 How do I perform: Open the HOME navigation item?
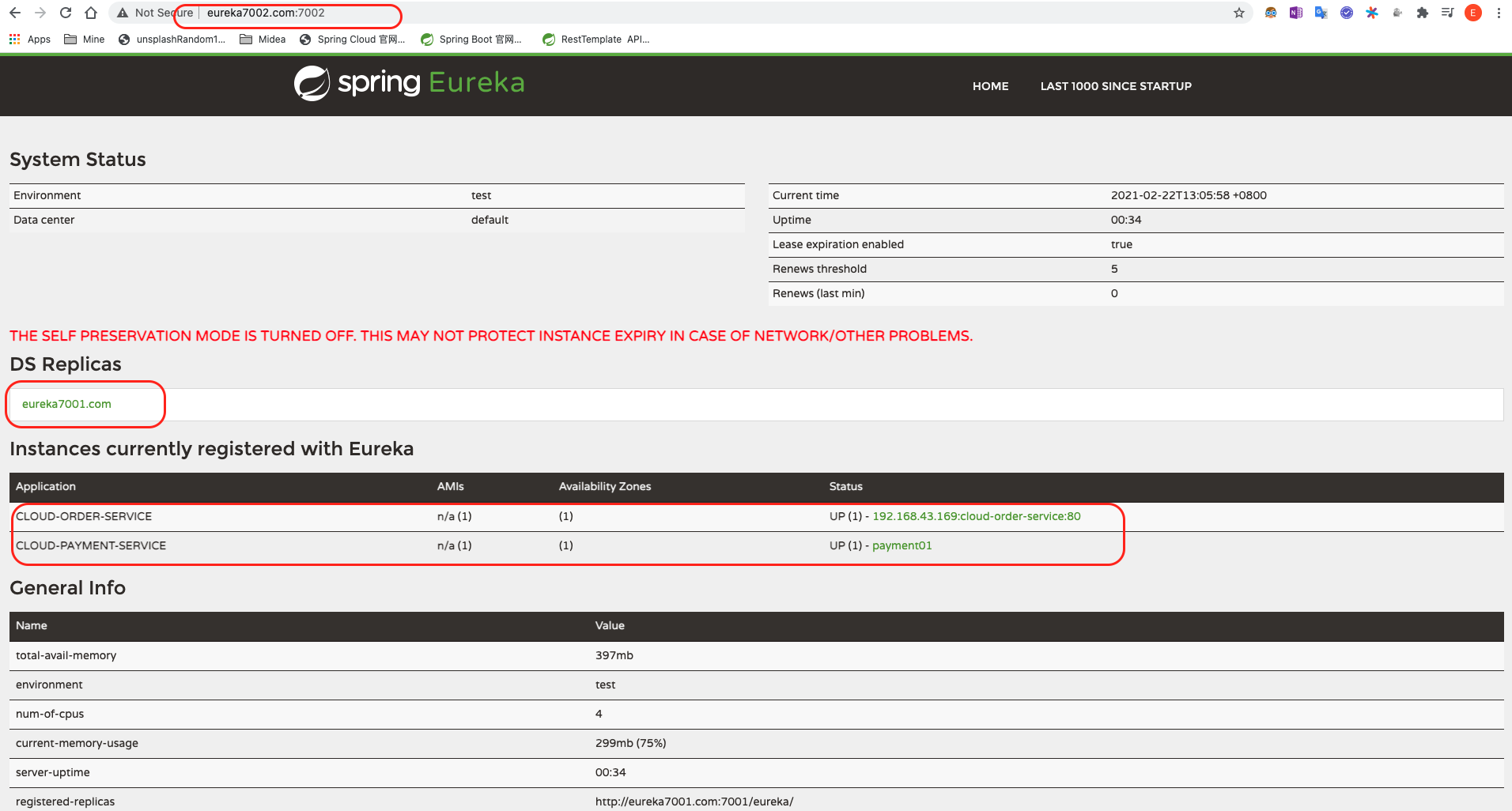pos(990,86)
